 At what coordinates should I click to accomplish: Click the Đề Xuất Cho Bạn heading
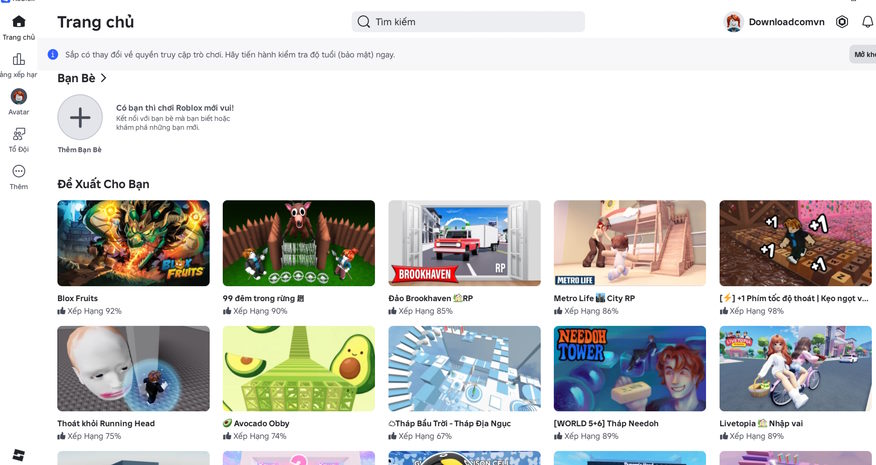click(103, 184)
